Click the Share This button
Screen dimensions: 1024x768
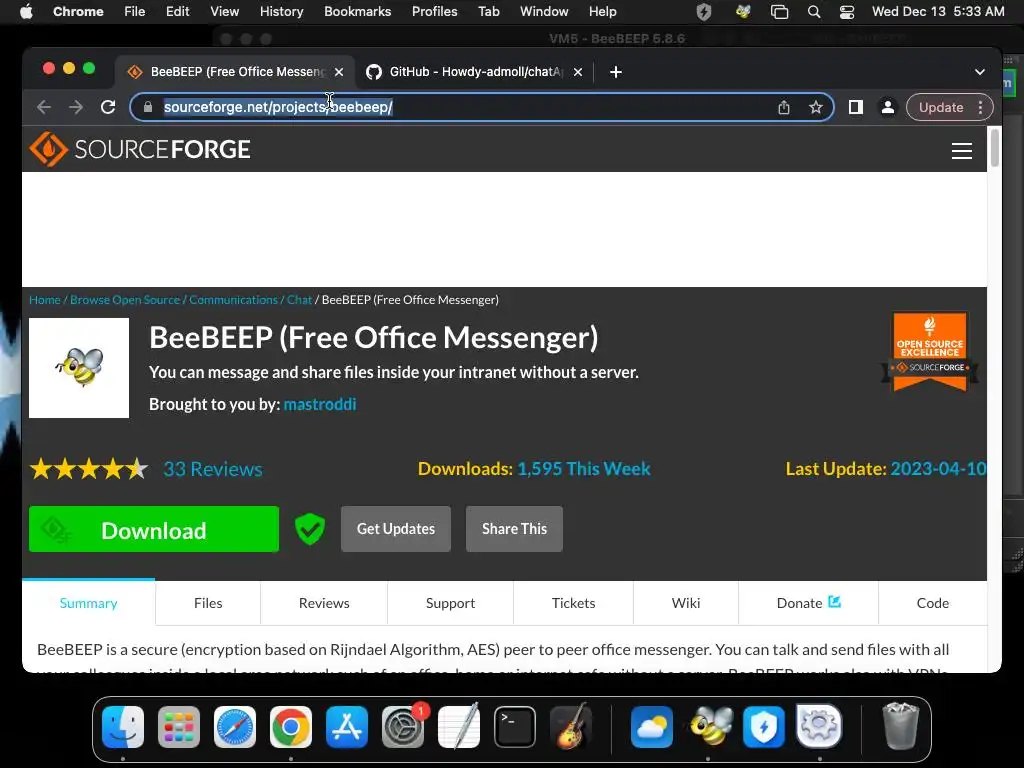515,529
